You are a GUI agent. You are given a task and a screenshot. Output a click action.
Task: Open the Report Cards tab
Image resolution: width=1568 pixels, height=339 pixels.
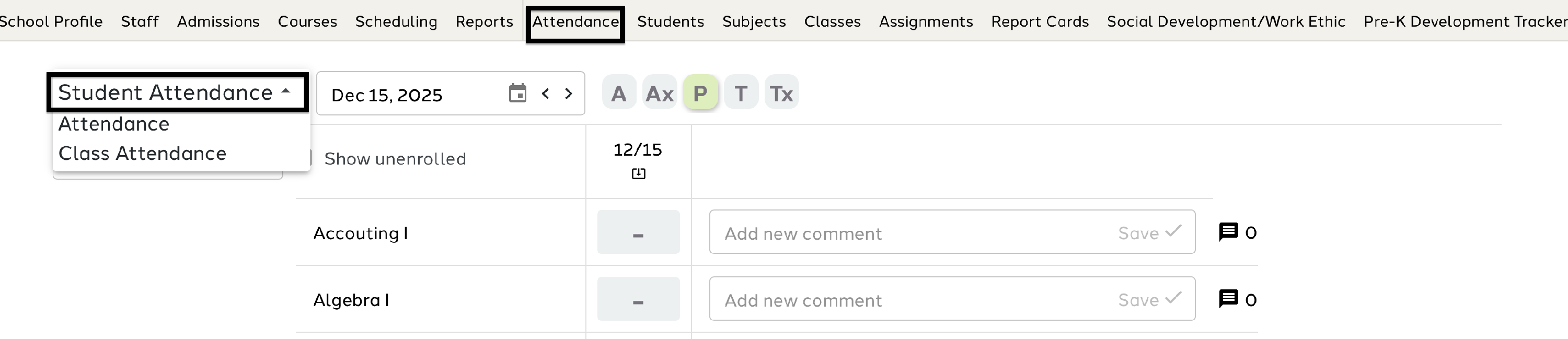tap(1040, 21)
